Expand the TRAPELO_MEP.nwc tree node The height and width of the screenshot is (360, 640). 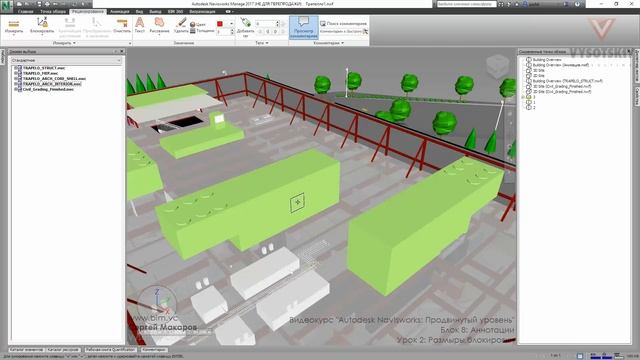pos(15,73)
